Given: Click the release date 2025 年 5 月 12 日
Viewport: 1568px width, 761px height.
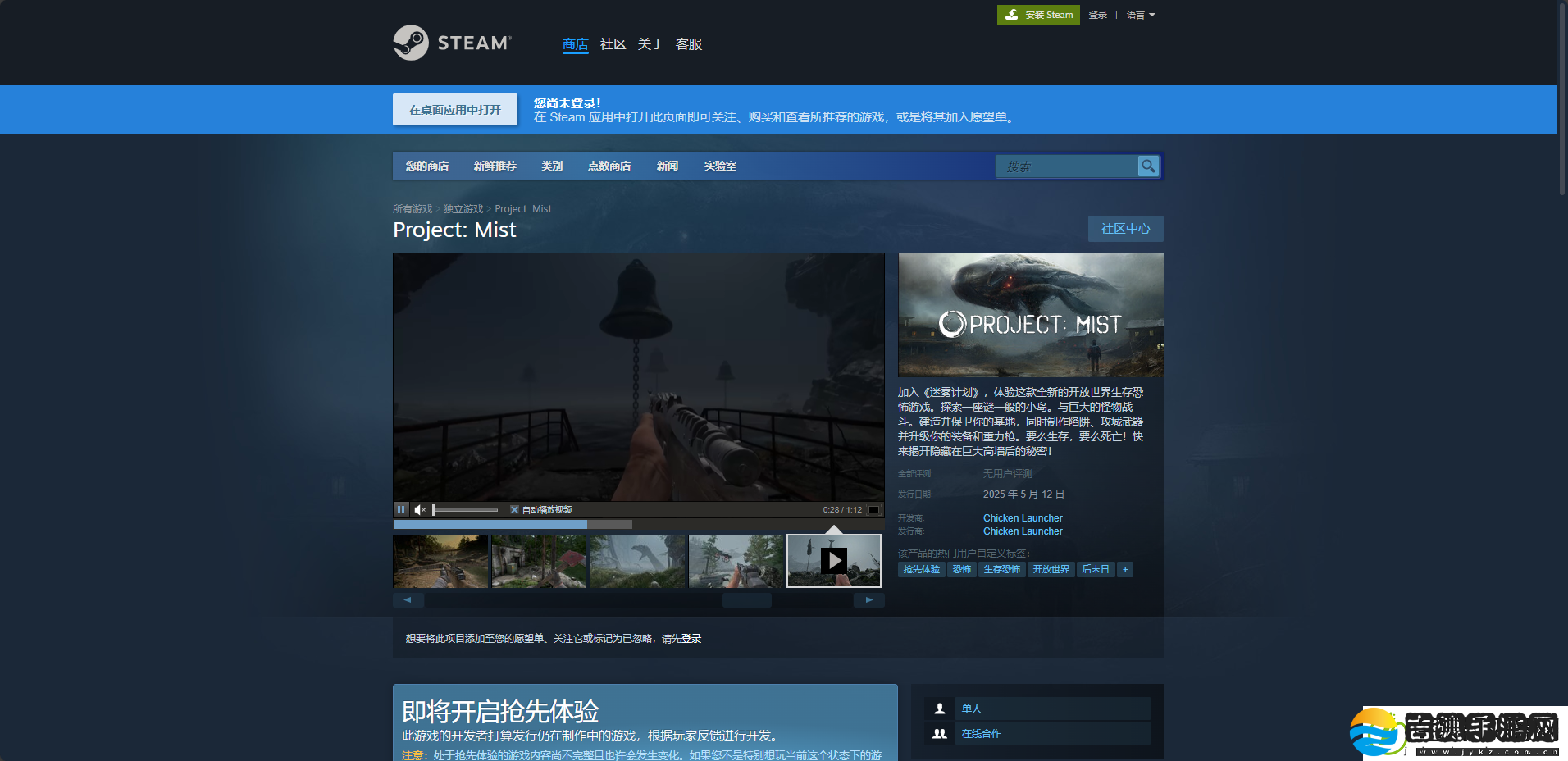Looking at the screenshot, I should (1023, 494).
